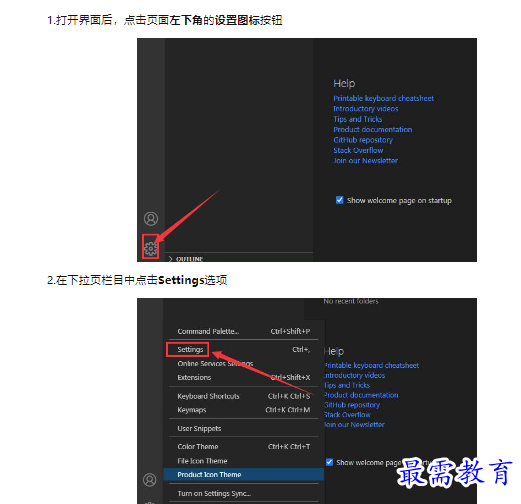This screenshot has height=504, width=521.
Task: Open Introductory videos link in second screenshot
Action: click(x=354, y=375)
